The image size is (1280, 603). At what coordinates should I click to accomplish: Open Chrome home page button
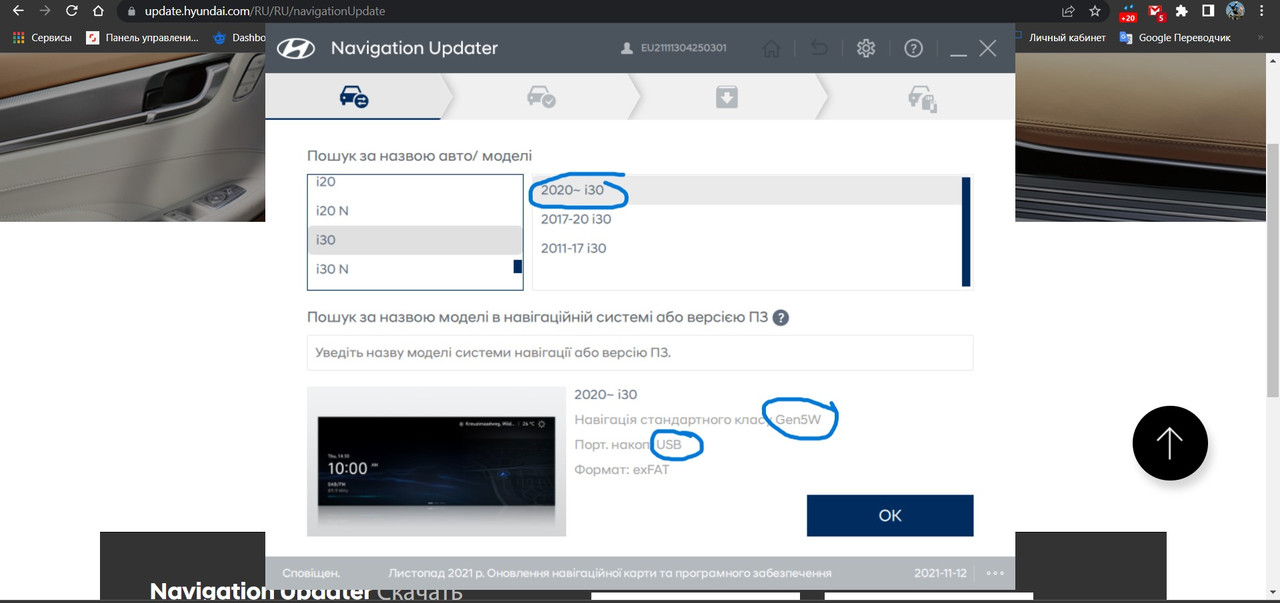(98, 12)
